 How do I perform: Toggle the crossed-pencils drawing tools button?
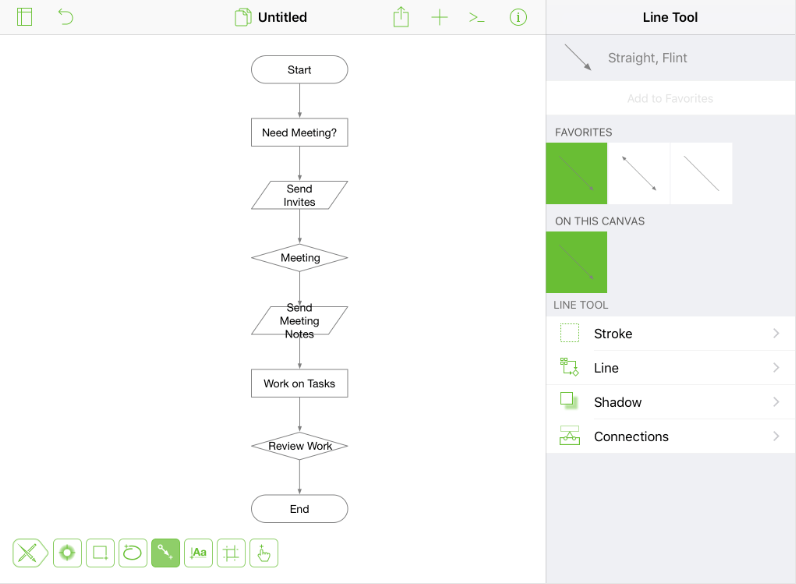pyautogui.click(x=30, y=552)
